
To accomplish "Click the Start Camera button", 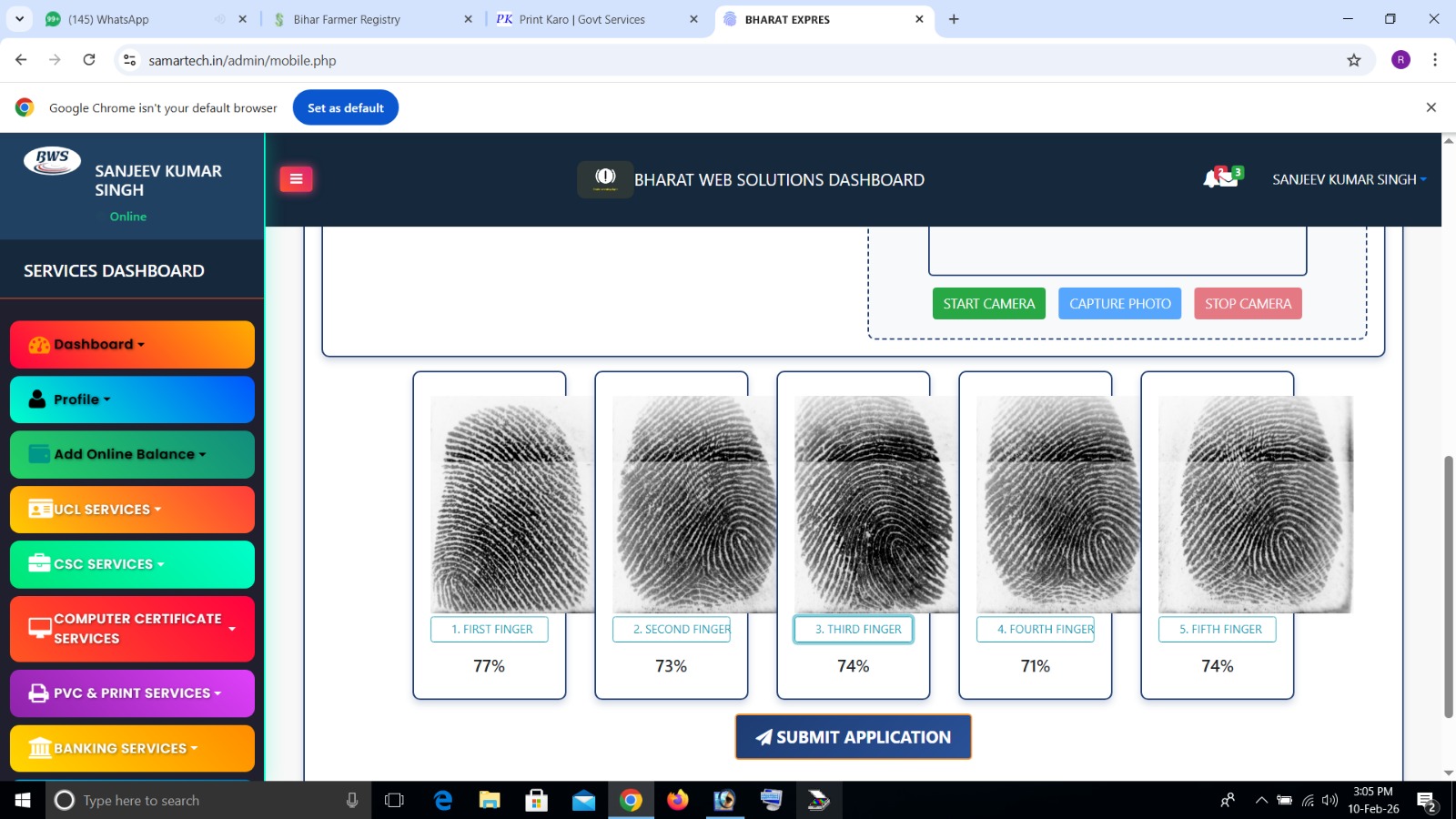I will click(x=988, y=304).
